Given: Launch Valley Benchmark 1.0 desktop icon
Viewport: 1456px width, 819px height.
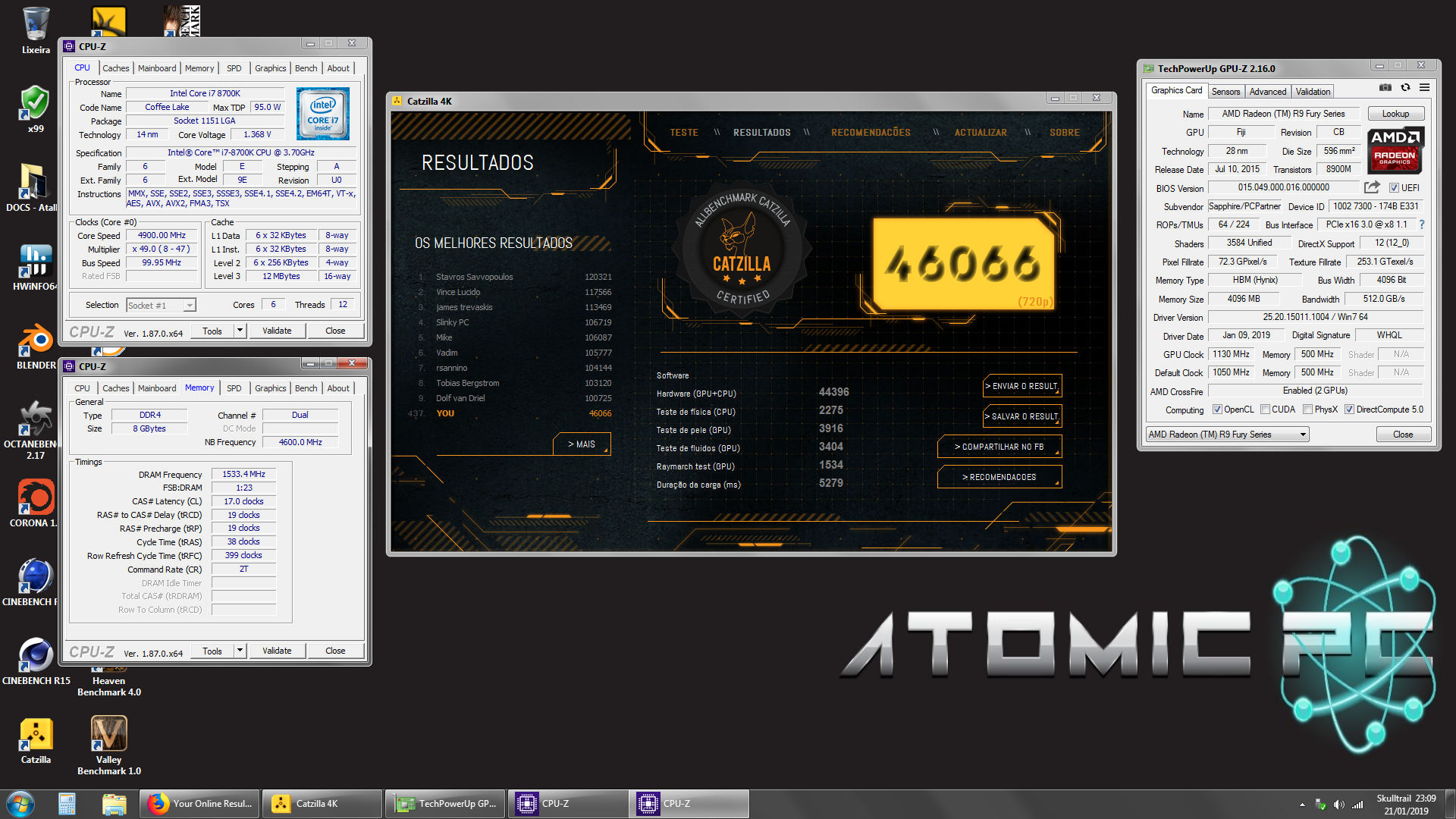Looking at the screenshot, I should pos(108,746).
